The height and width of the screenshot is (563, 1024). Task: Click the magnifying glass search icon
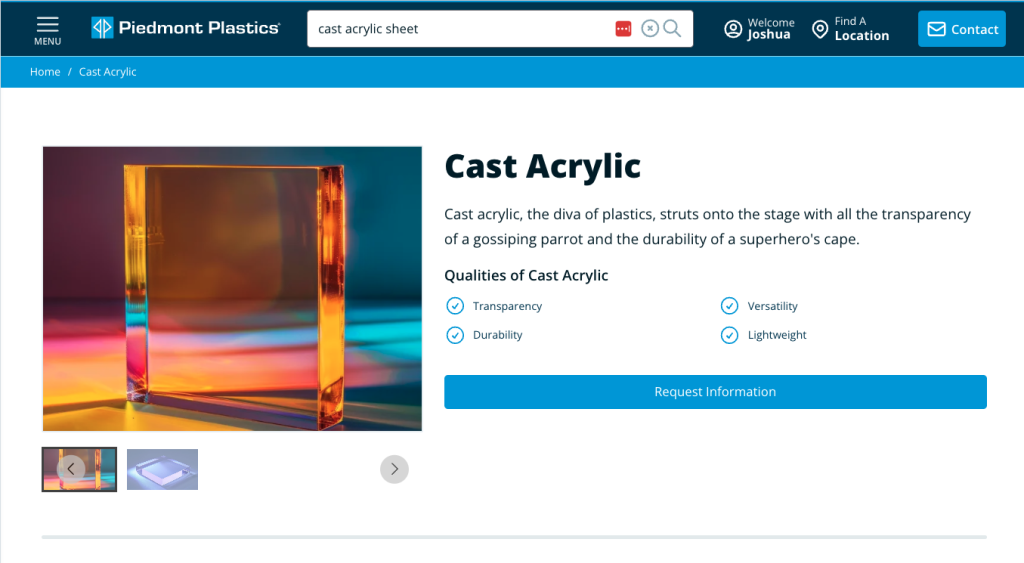(672, 29)
